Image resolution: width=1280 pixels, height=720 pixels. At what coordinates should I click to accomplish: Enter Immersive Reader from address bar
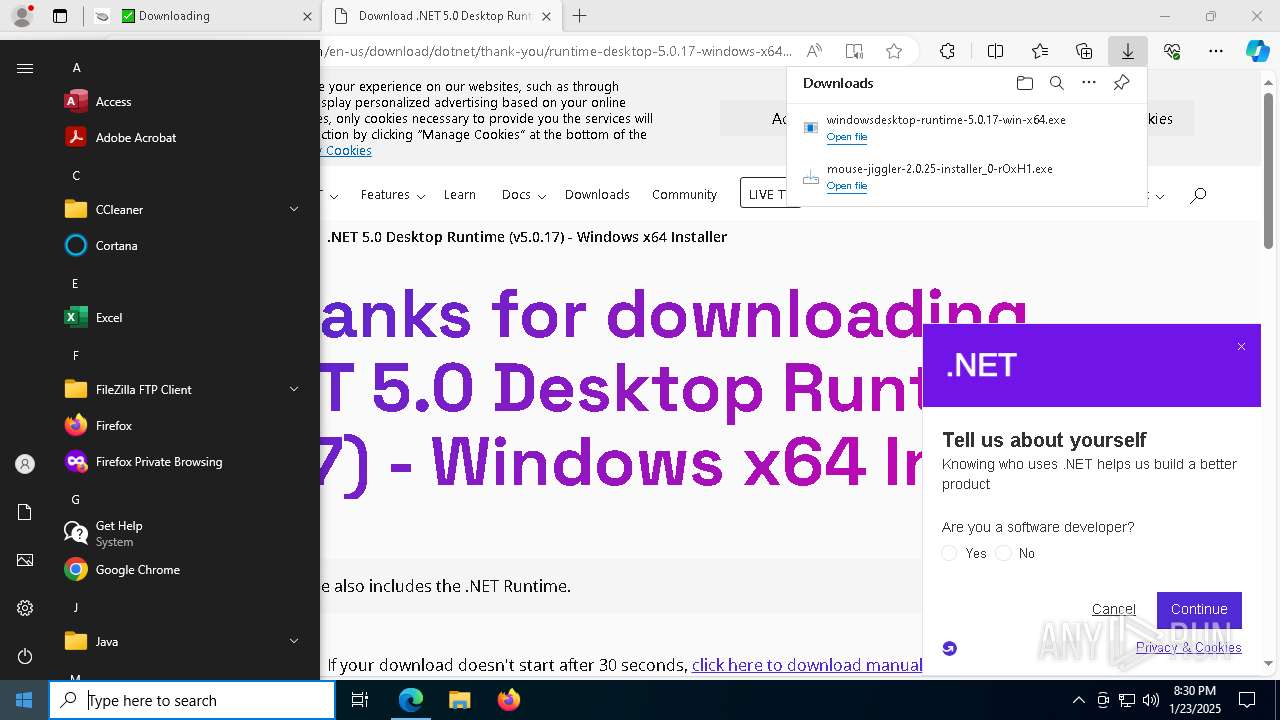[x=854, y=51]
